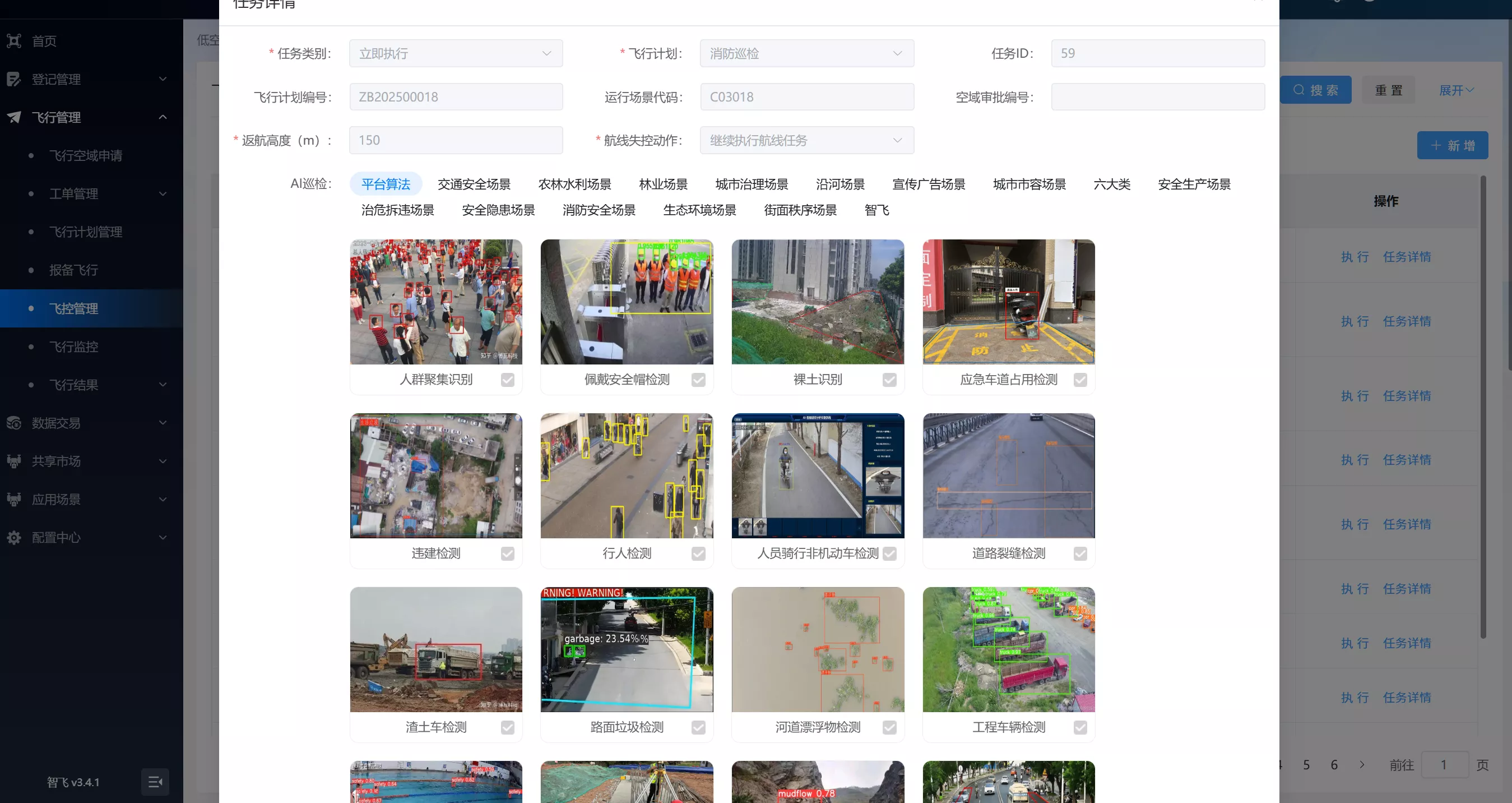Click the 重置 button
Image resolution: width=1512 pixels, height=803 pixels.
pos(1389,90)
